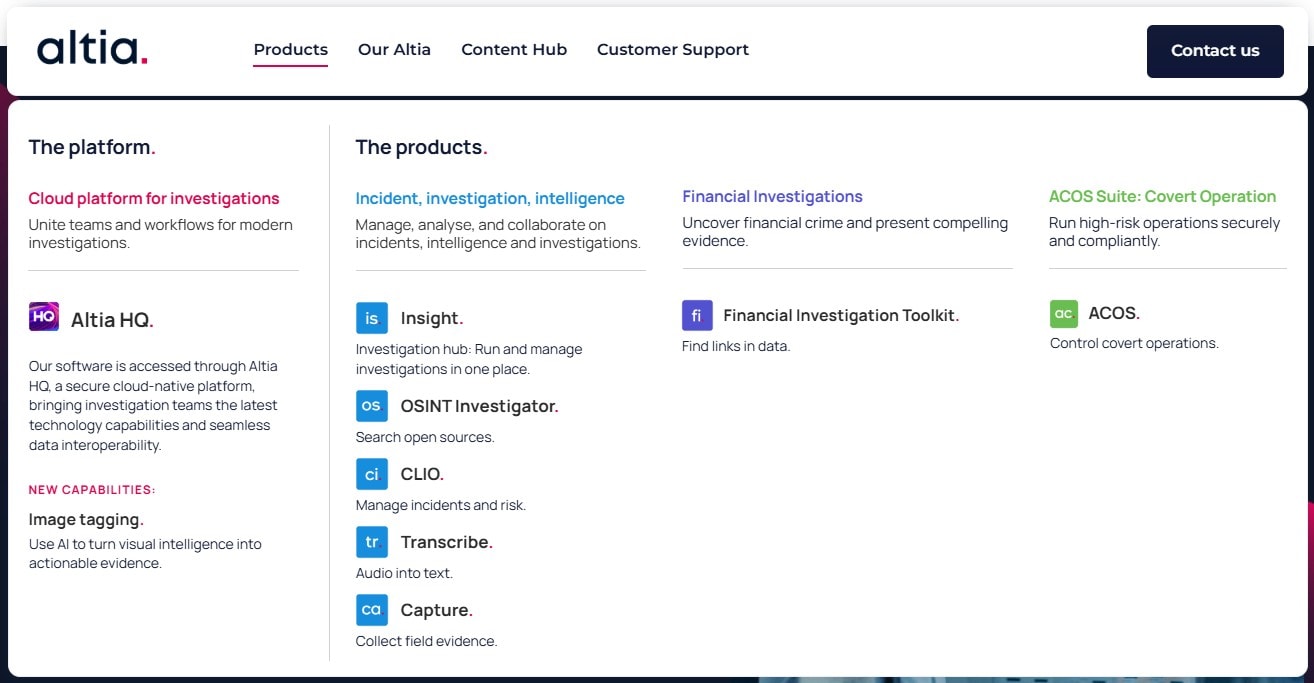Click 'Control covert operations.' description
The image size is (1314, 683).
tap(1134, 343)
